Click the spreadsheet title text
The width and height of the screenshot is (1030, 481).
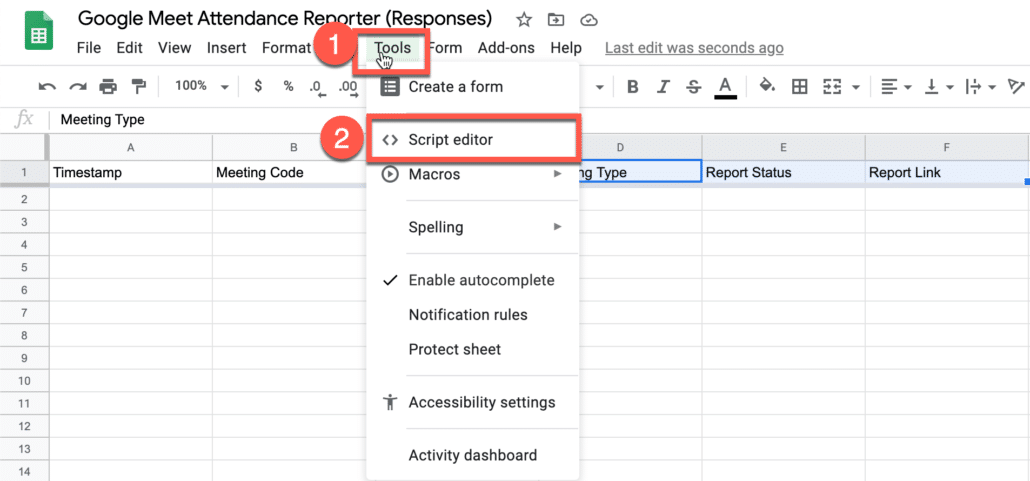tap(284, 18)
